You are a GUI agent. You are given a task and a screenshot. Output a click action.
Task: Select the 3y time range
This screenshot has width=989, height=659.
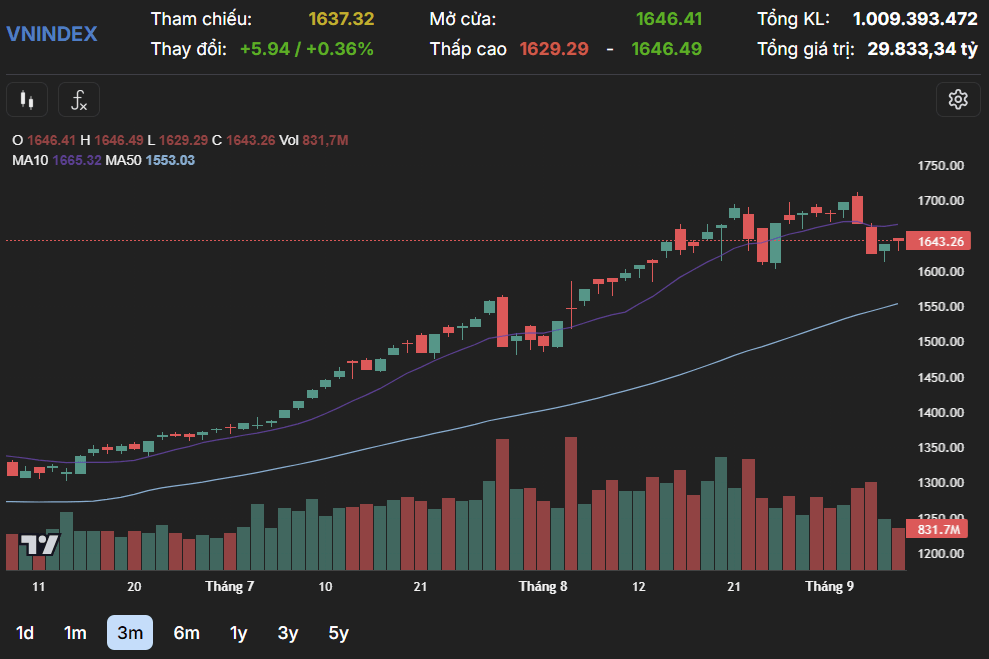[x=288, y=633]
